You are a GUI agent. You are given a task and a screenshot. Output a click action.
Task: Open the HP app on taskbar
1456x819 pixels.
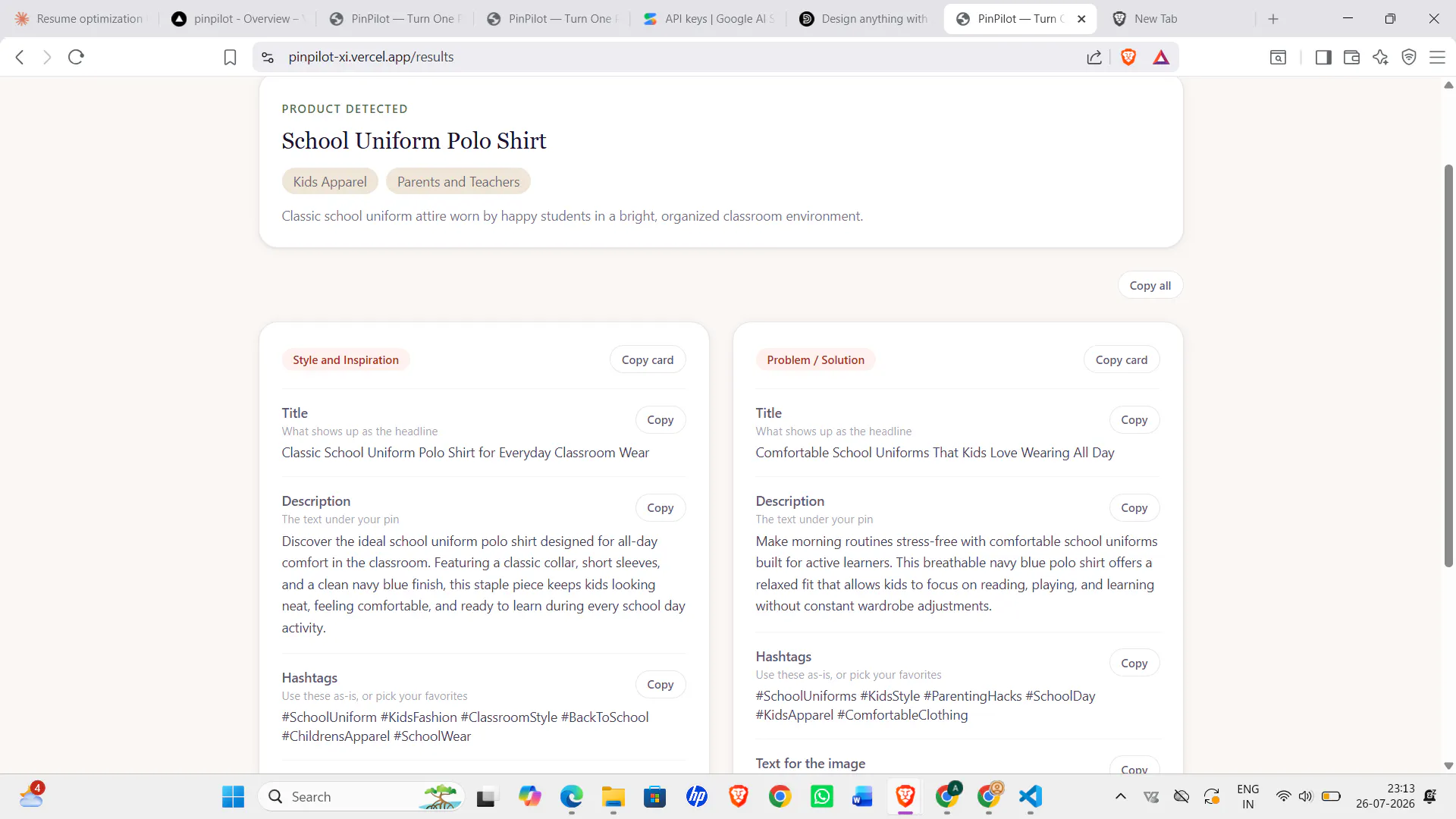click(697, 796)
